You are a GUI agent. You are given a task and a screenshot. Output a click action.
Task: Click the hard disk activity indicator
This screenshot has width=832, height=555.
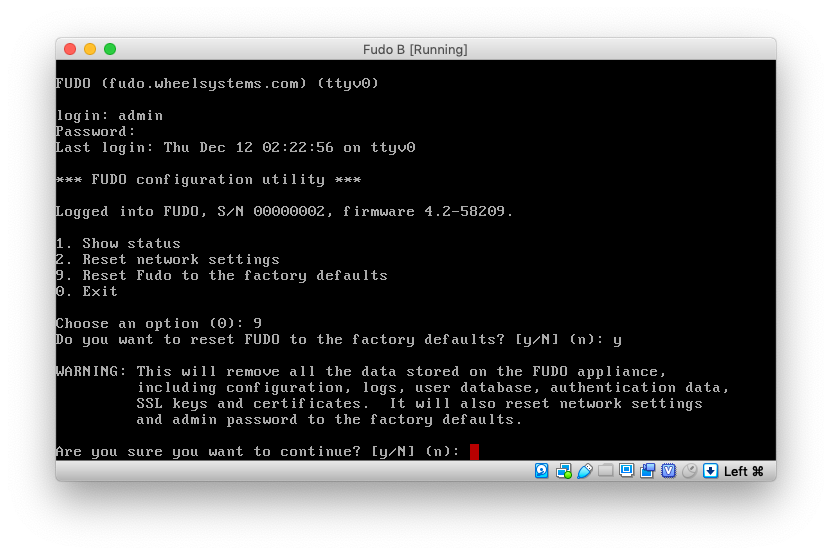[541, 471]
